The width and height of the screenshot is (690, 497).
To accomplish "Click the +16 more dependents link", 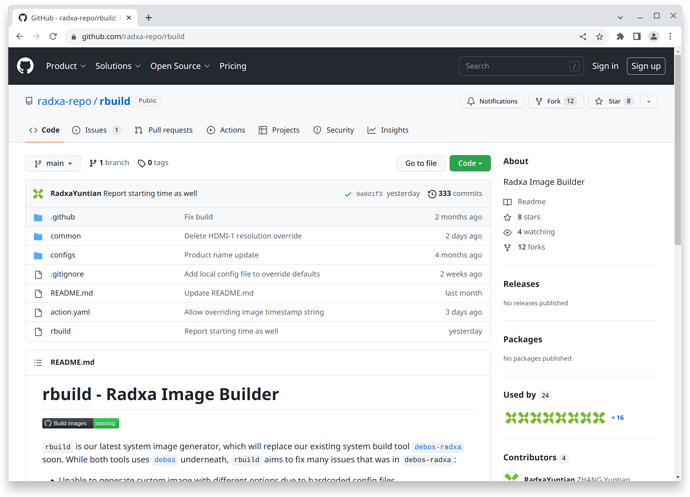I will pos(617,418).
